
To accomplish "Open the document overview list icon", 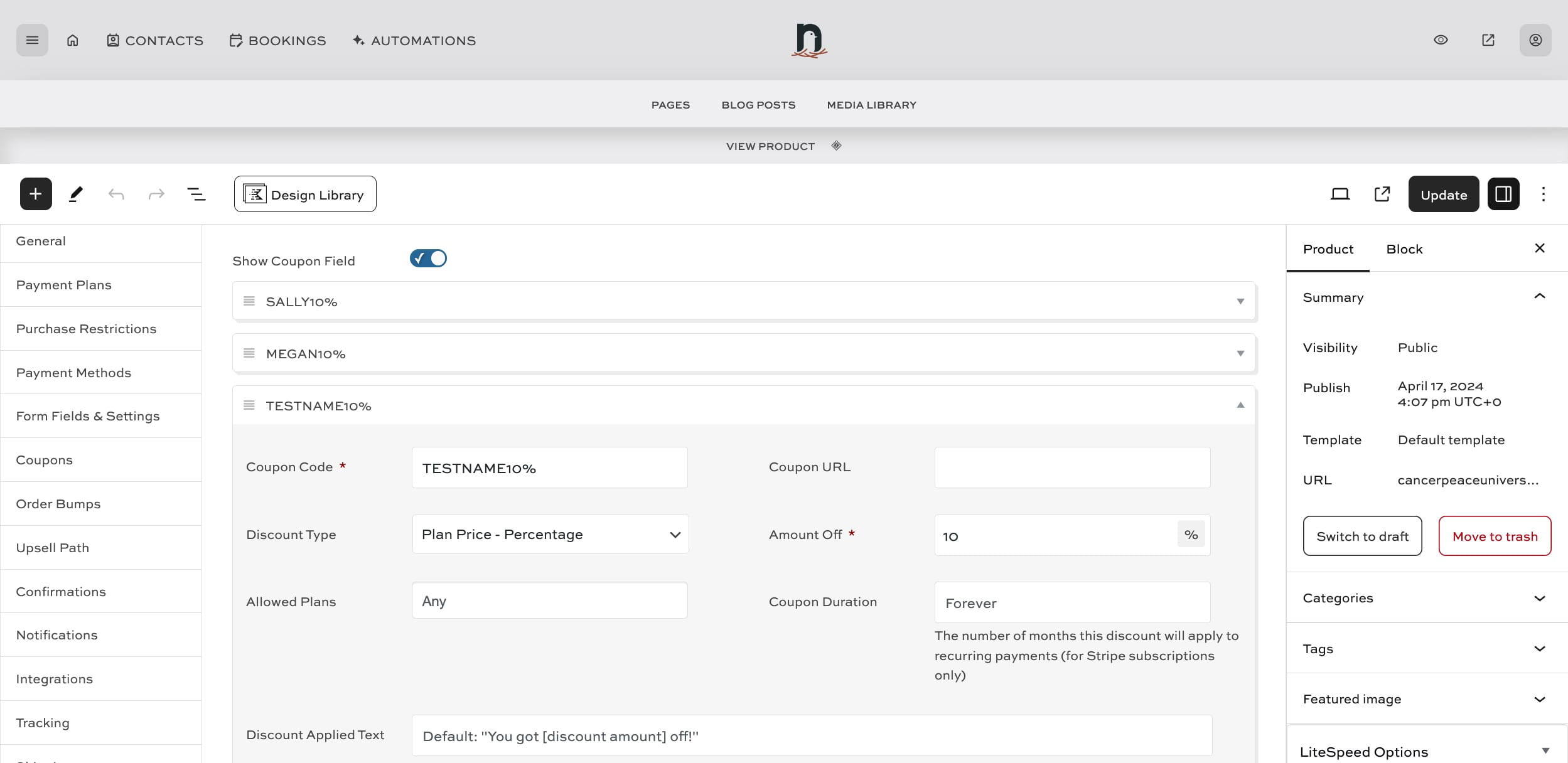I will 196,194.
